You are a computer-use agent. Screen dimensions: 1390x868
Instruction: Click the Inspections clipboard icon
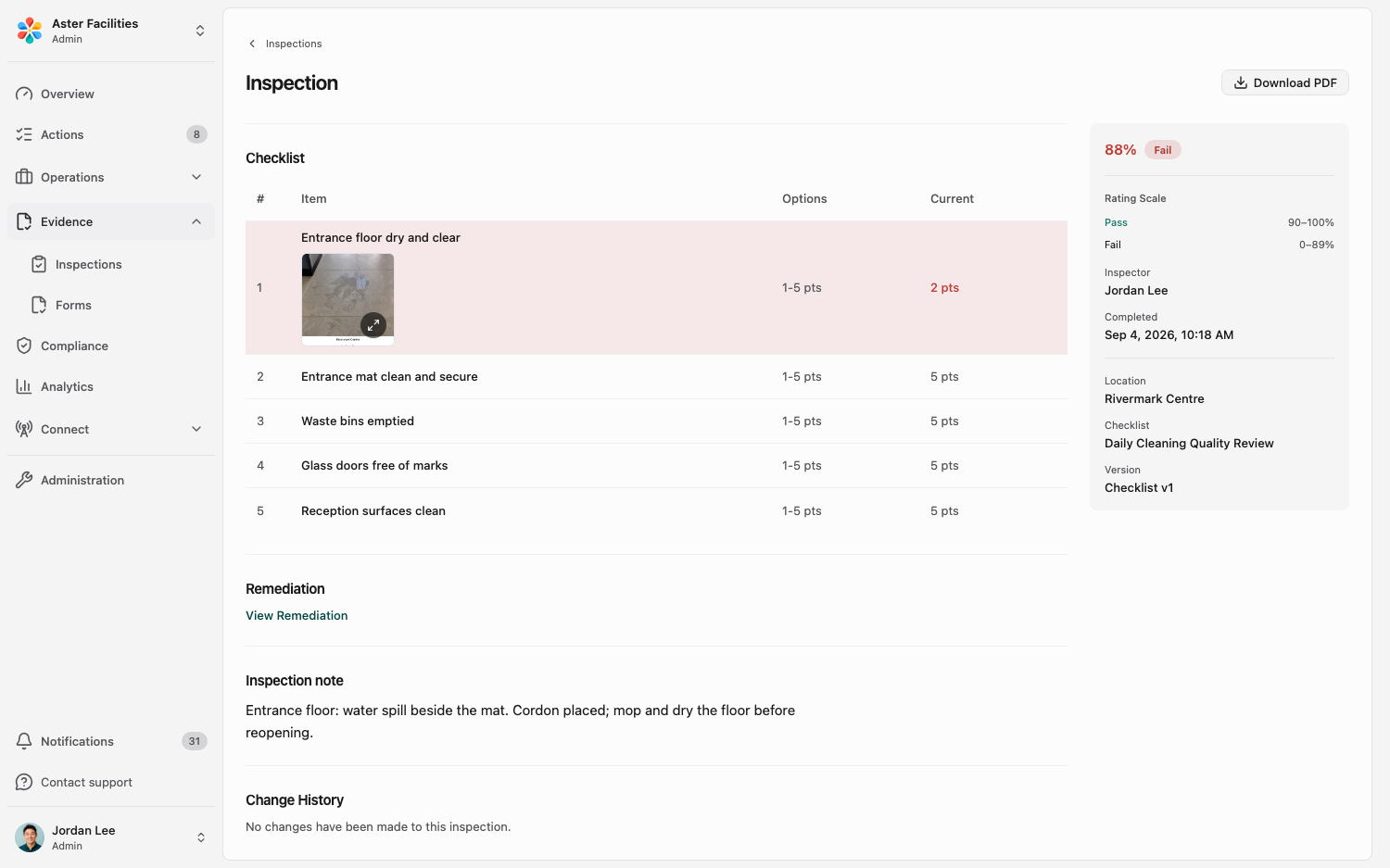click(x=39, y=264)
